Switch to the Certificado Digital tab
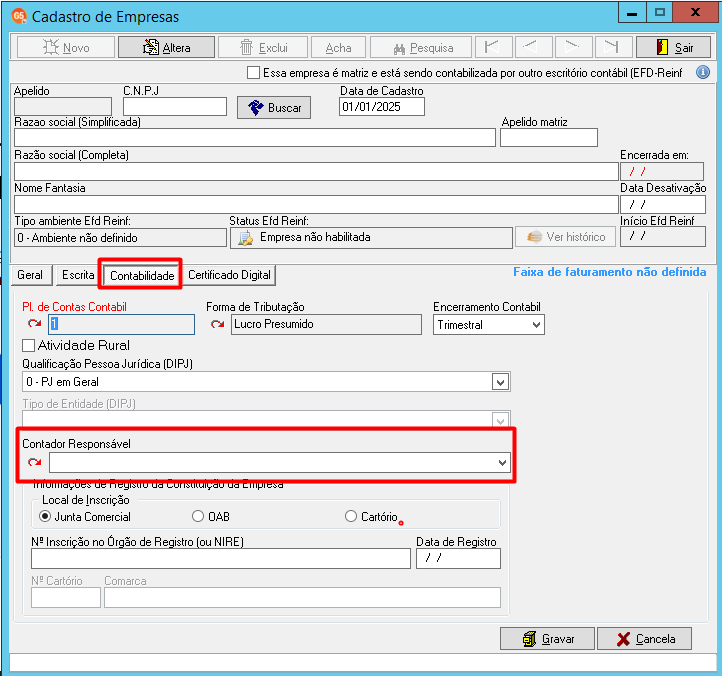 click(229, 275)
